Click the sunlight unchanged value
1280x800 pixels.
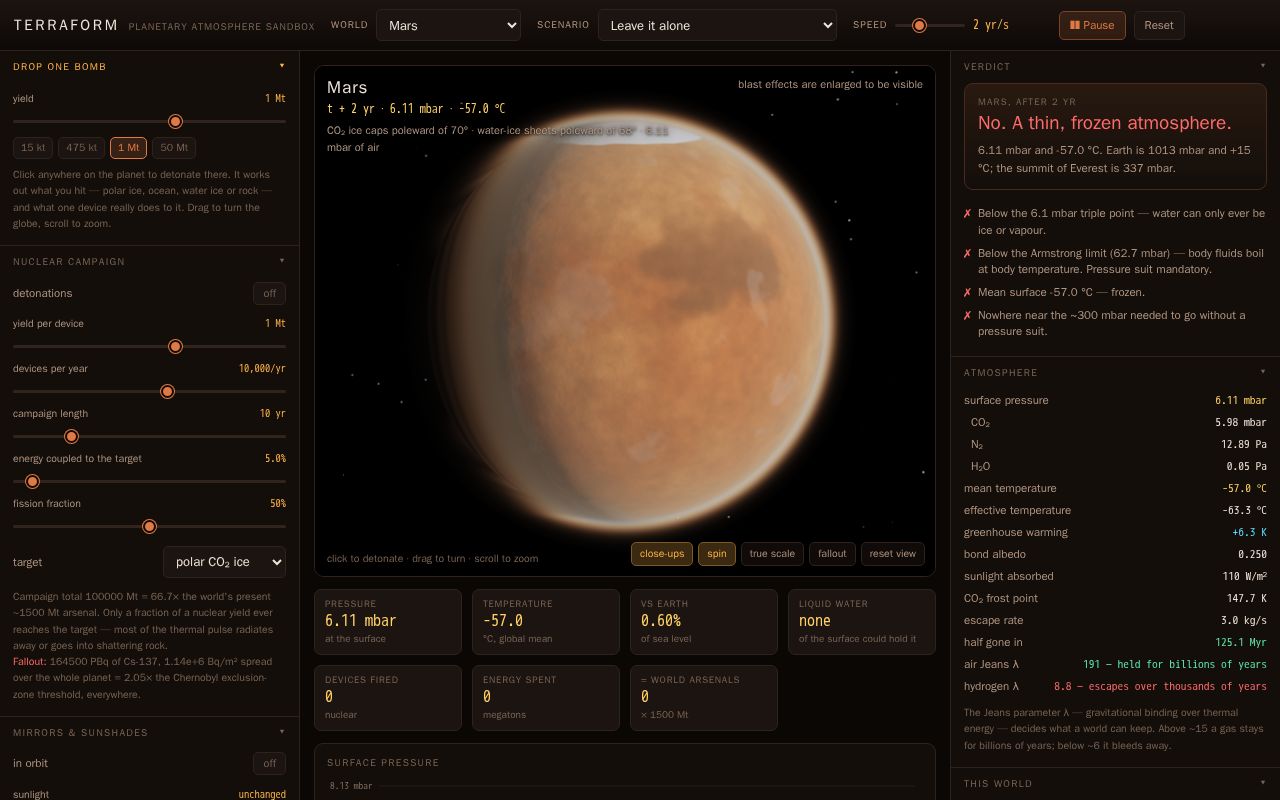(x=262, y=794)
